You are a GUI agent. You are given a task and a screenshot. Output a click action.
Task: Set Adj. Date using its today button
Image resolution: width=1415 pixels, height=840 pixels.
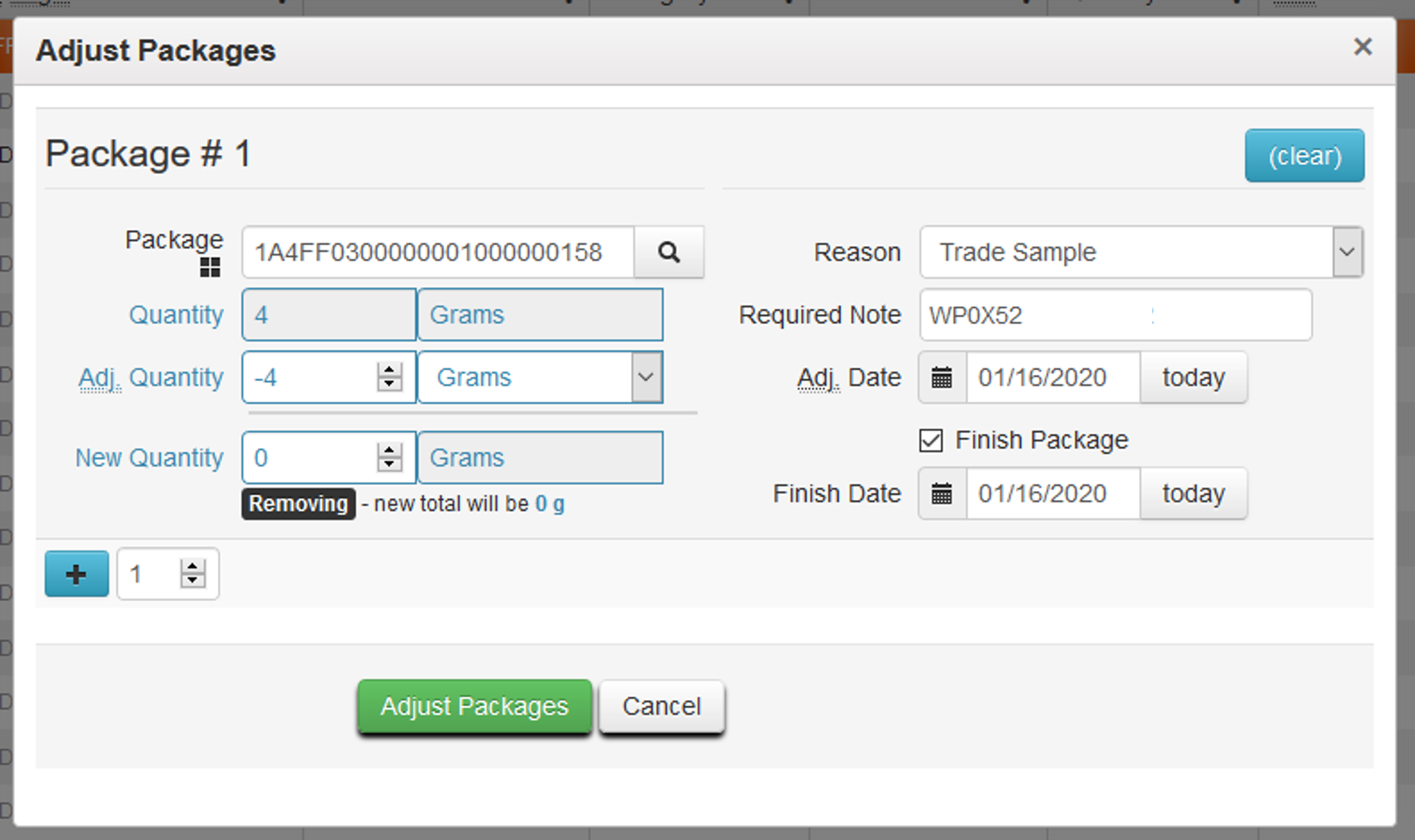(x=1193, y=377)
